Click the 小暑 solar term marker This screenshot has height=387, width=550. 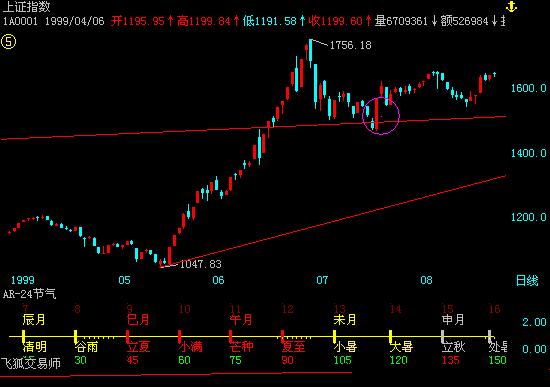pyautogui.click(x=346, y=347)
